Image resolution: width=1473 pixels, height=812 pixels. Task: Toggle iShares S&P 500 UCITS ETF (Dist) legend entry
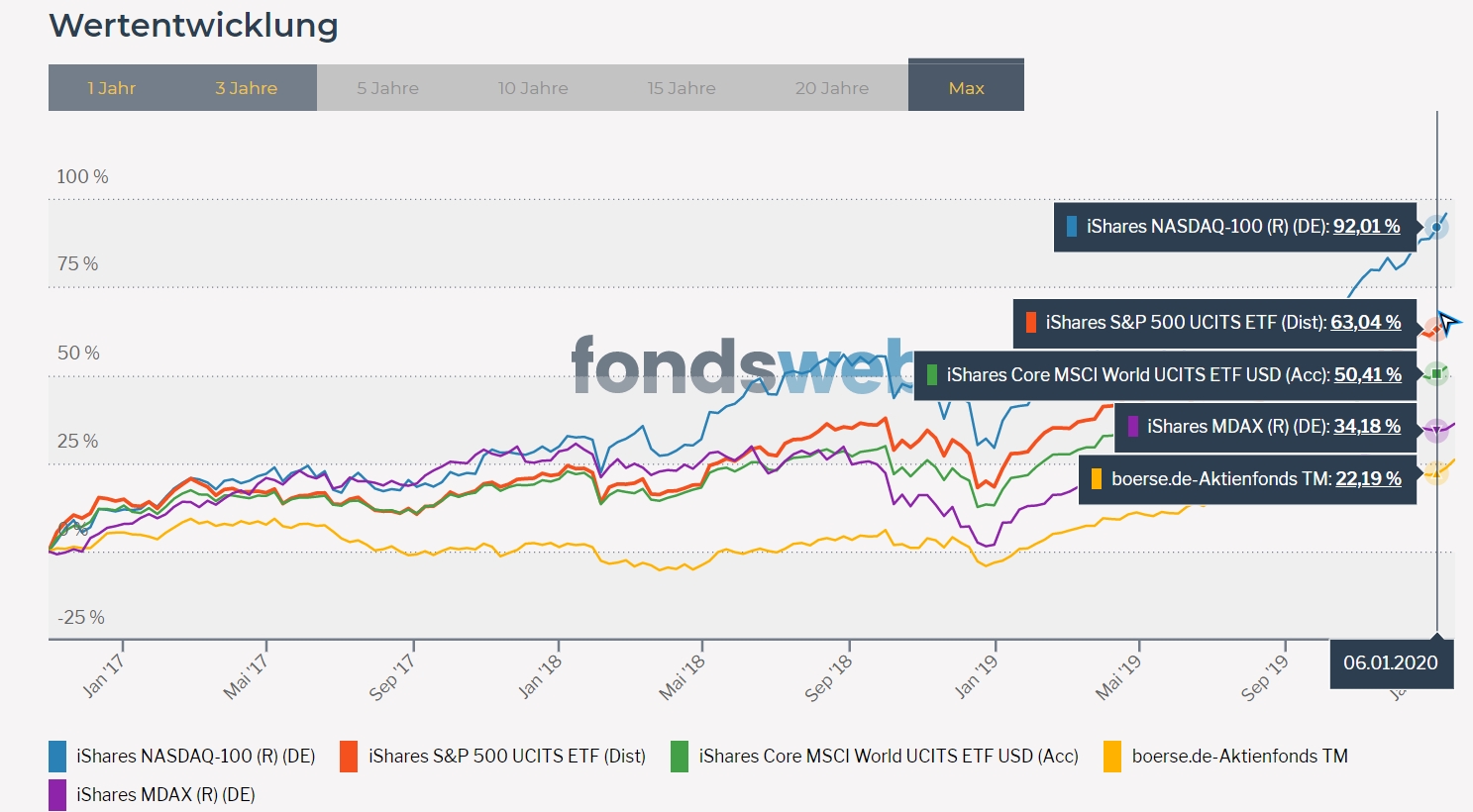pyautogui.click(x=492, y=757)
